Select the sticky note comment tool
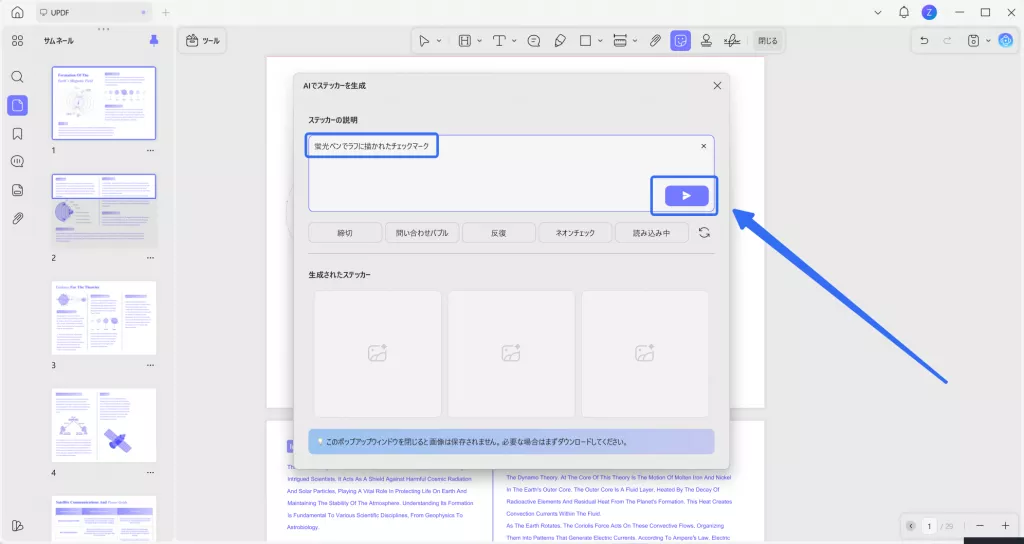 534,40
